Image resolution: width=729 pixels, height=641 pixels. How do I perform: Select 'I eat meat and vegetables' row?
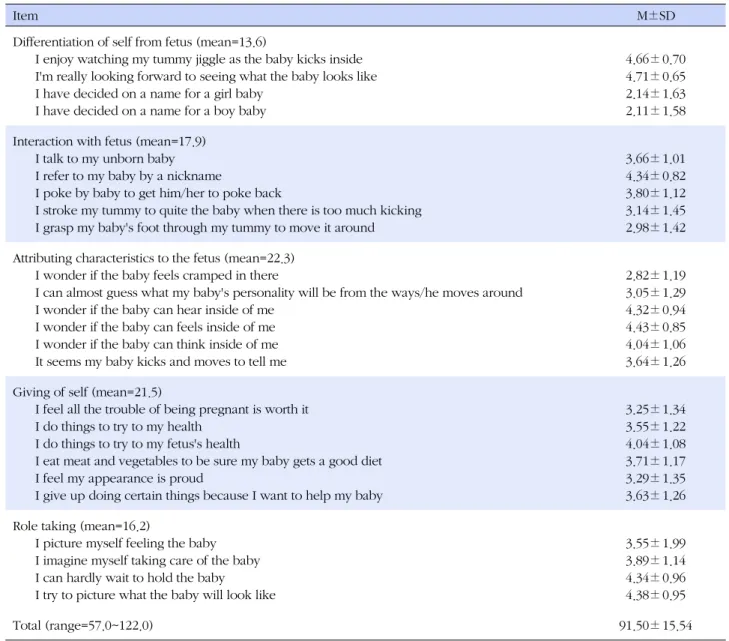click(208, 461)
